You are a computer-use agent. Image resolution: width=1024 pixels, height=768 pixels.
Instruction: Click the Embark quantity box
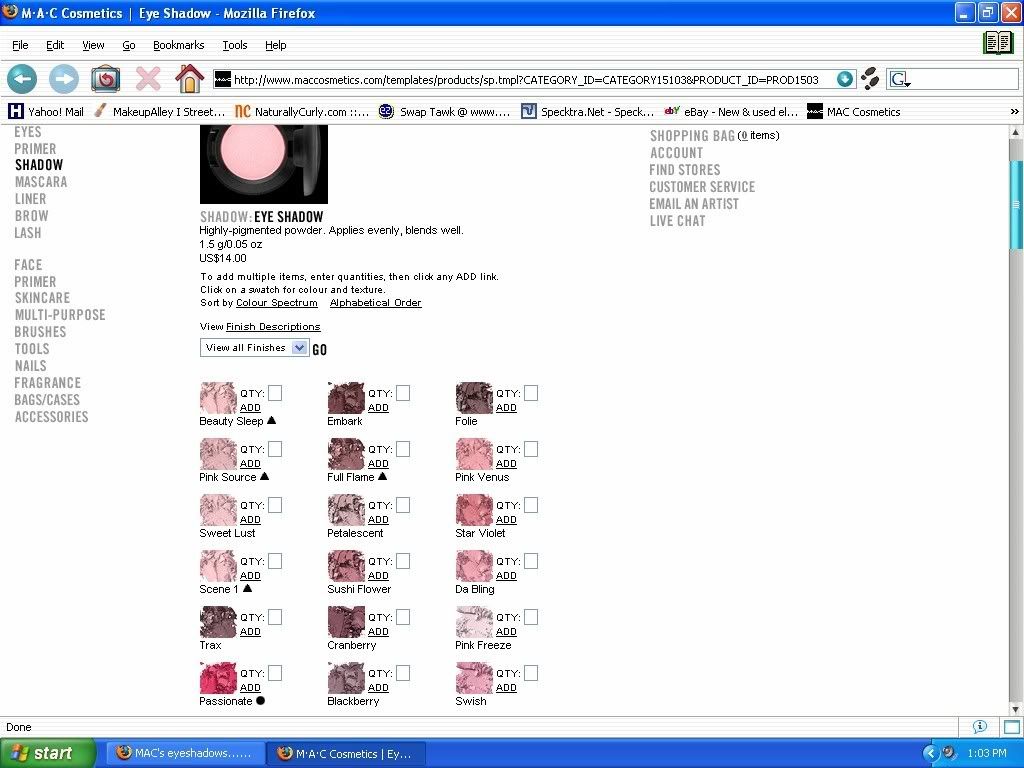403,392
